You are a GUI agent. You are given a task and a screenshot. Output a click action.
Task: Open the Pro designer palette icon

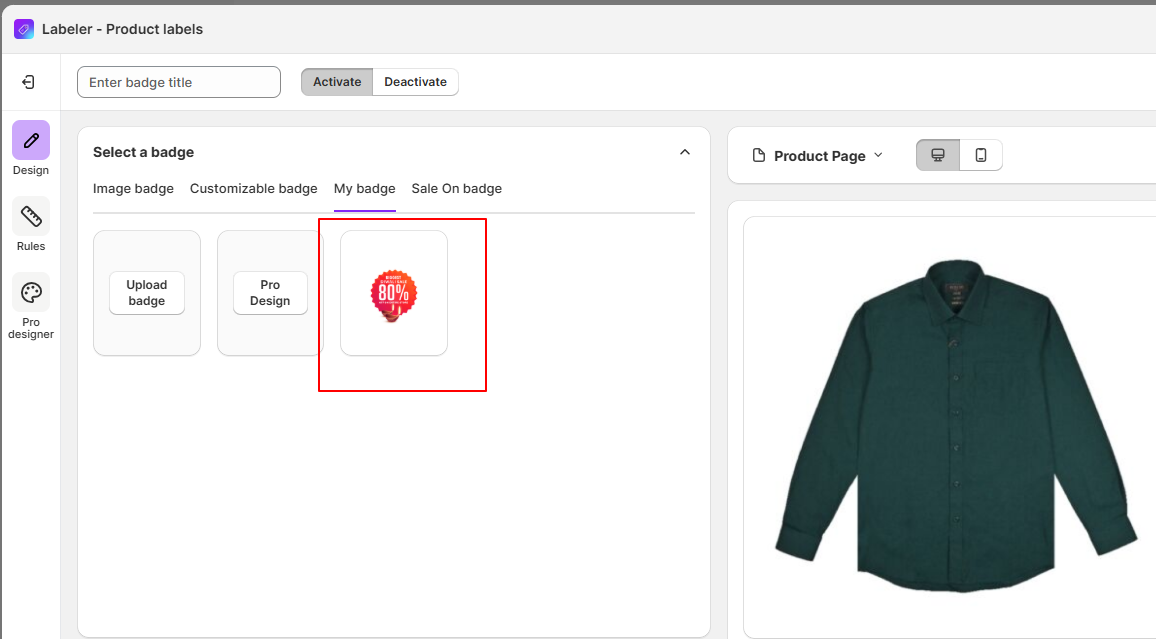31,293
